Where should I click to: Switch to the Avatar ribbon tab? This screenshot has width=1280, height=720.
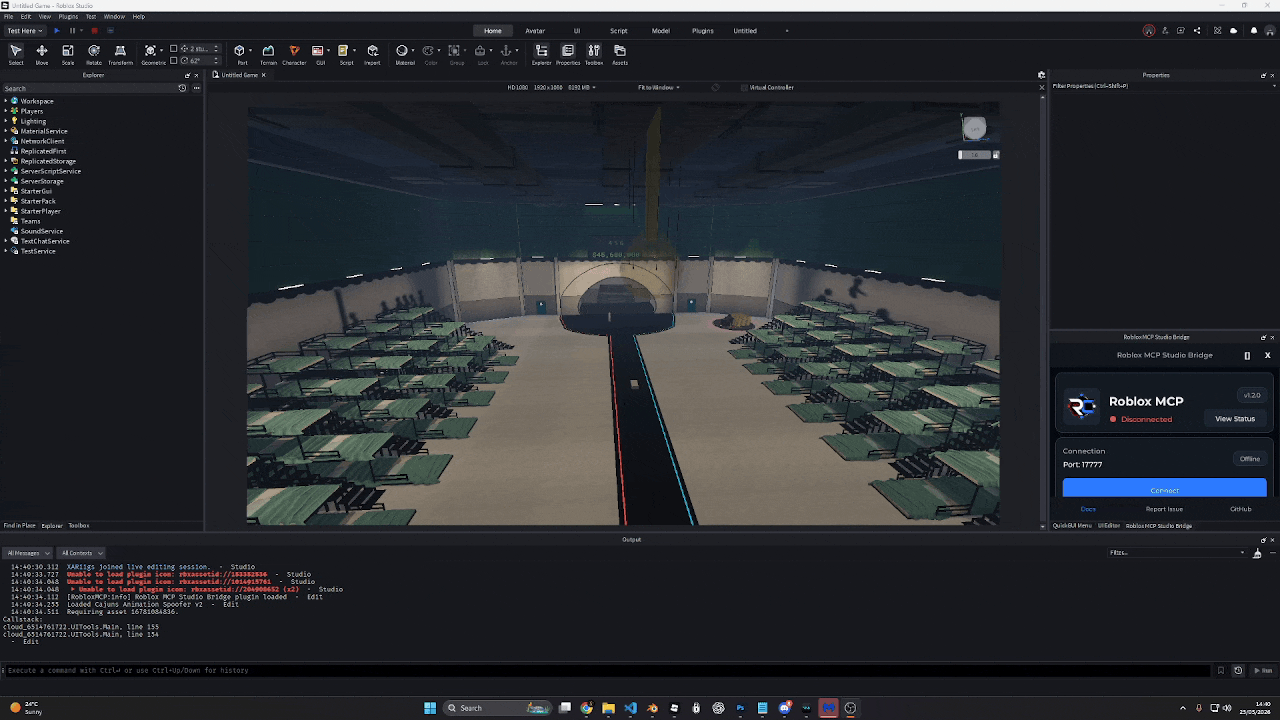coord(535,31)
